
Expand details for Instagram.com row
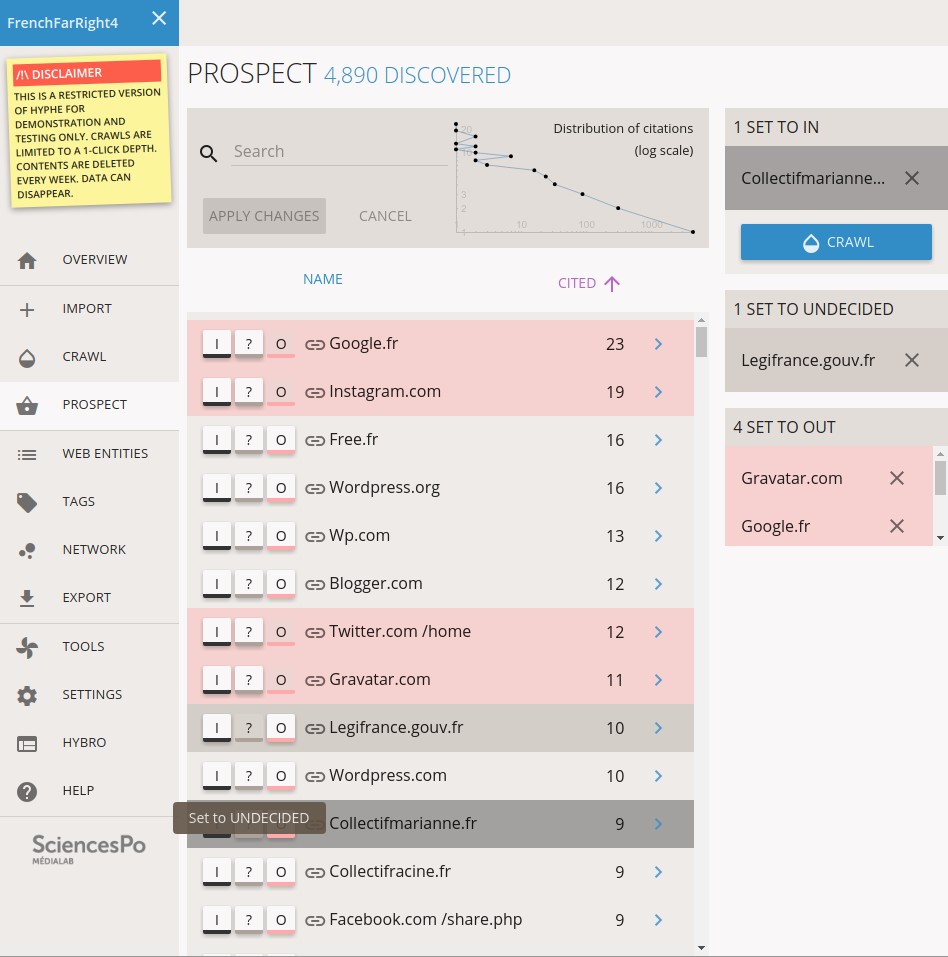click(658, 392)
